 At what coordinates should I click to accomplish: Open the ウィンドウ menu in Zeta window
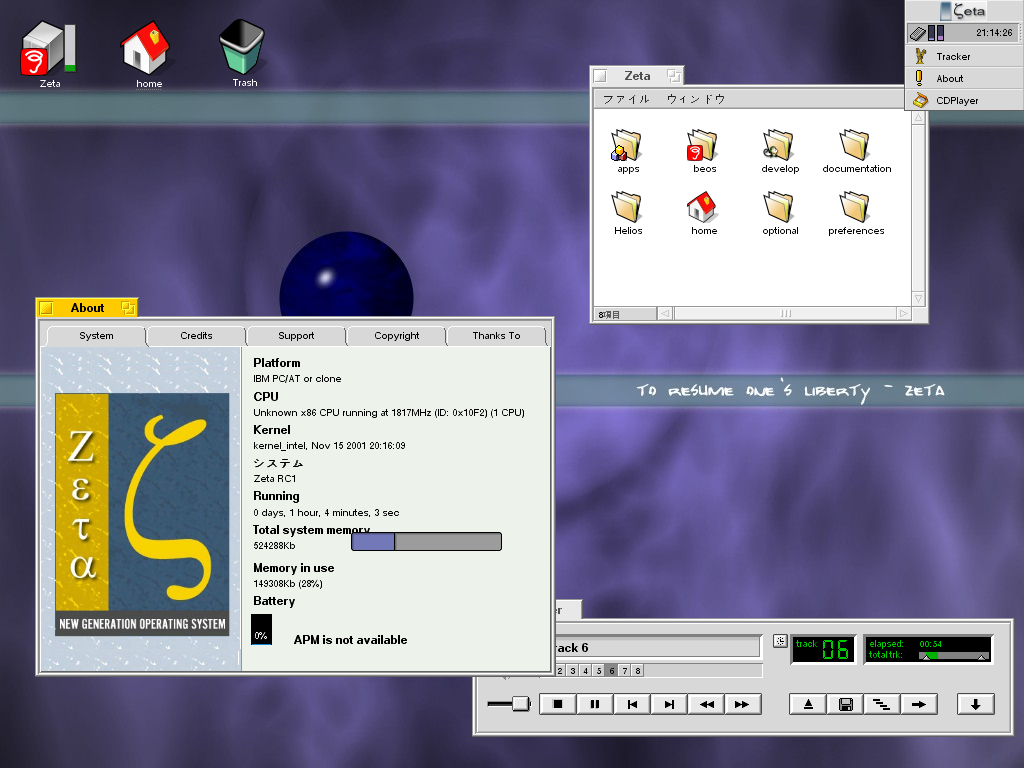(696, 99)
